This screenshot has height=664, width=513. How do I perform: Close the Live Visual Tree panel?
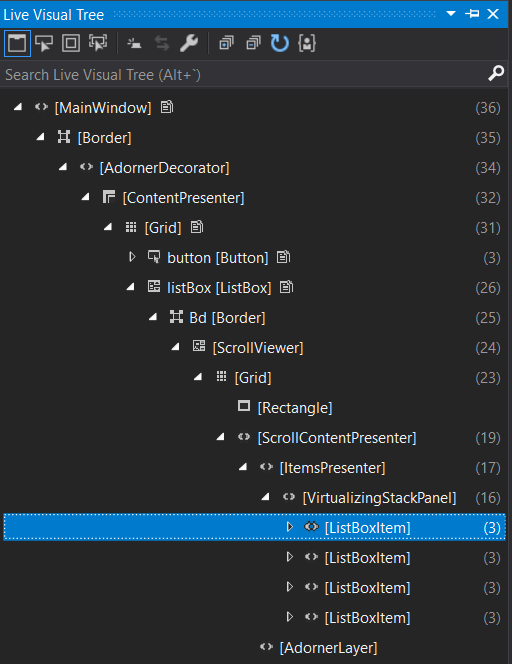[x=493, y=14]
